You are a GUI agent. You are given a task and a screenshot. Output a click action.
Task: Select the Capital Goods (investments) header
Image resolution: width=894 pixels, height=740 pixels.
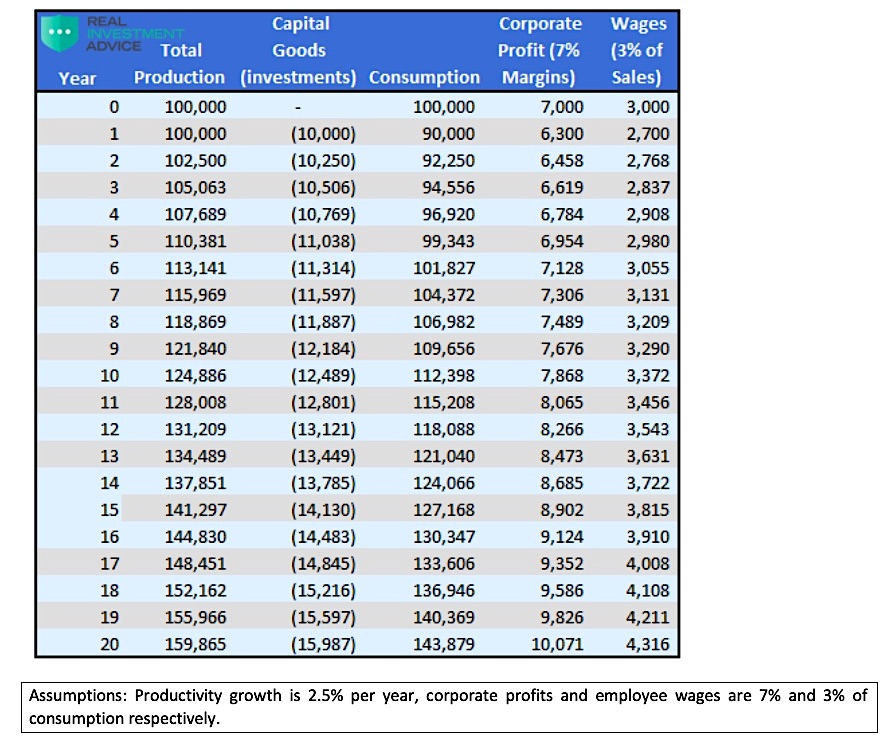coord(300,50)
